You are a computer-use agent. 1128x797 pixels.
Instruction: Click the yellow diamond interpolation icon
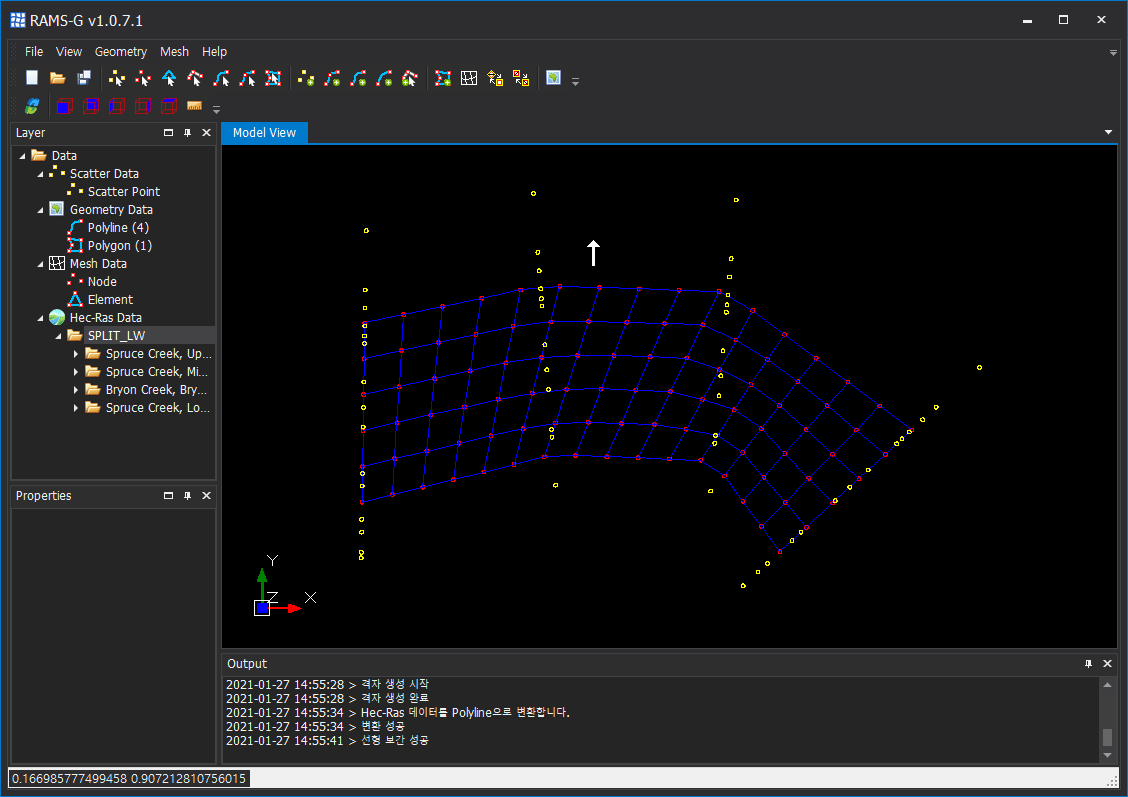[495, 78]
